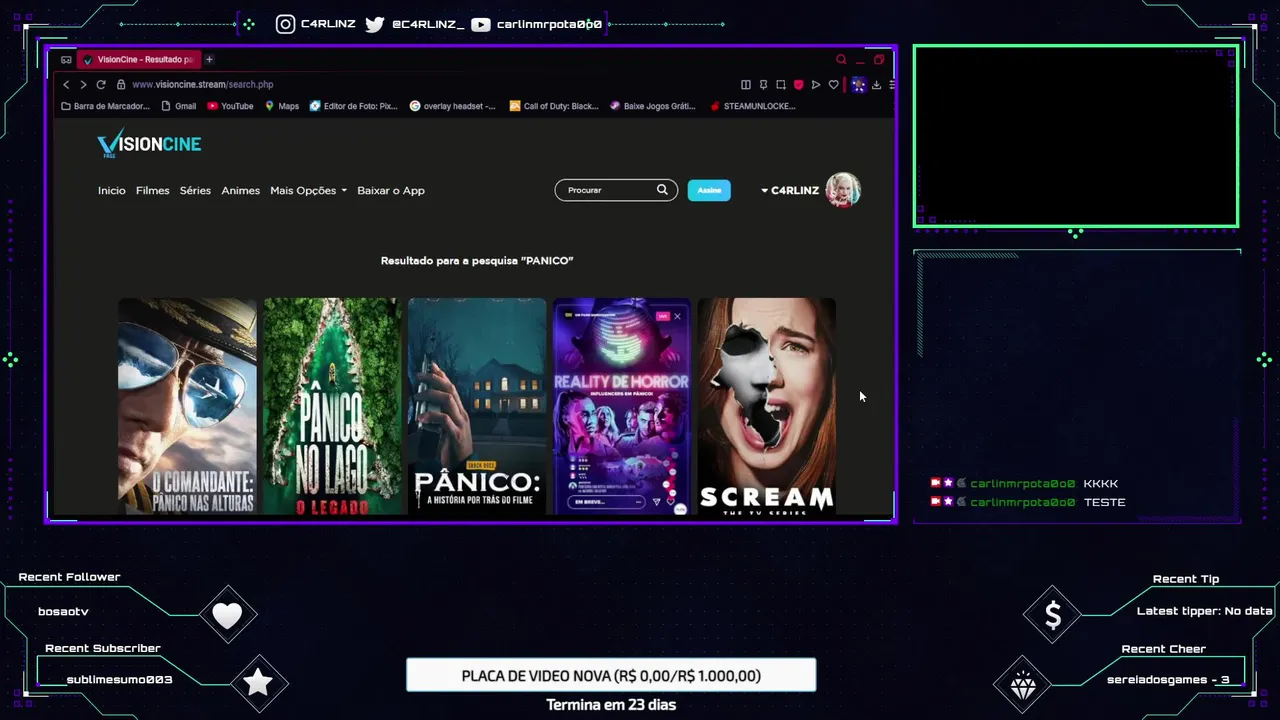Click the Instagram icon in overlay header
Screen dimensions: 1280x720
coord(286,24)
